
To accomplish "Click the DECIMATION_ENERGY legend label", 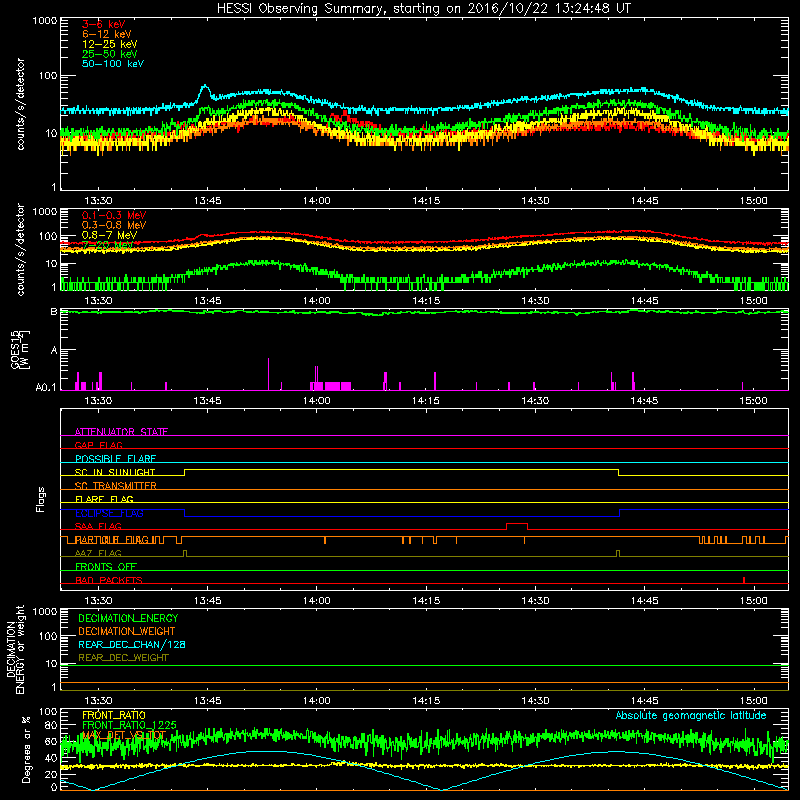I will tap(128, 618).
